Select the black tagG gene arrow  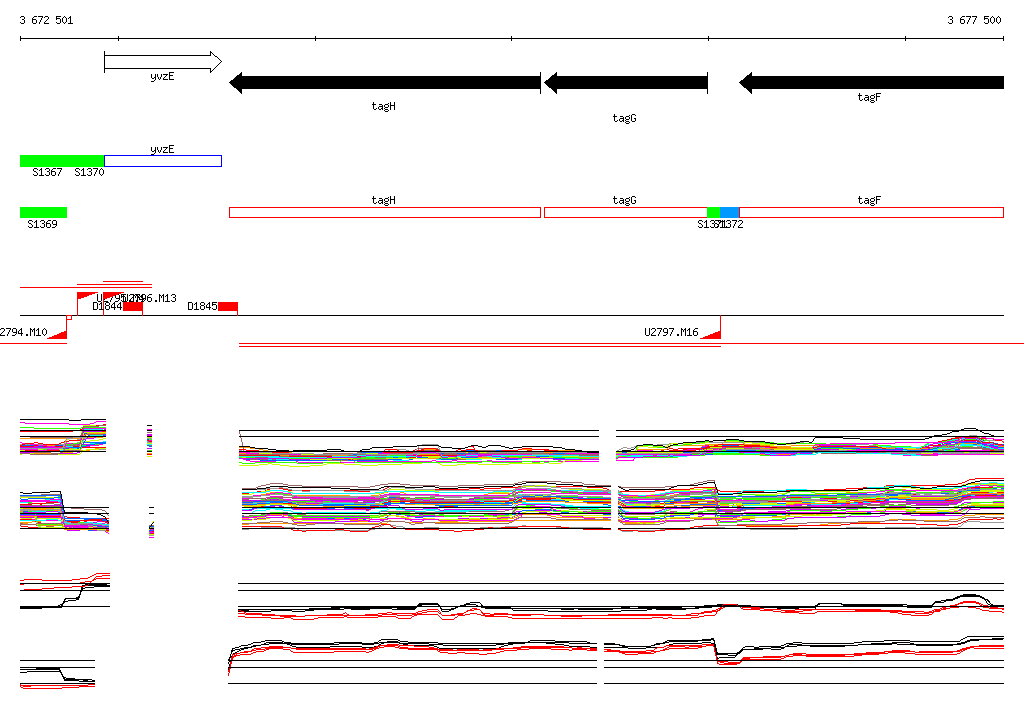coord(626,83)
